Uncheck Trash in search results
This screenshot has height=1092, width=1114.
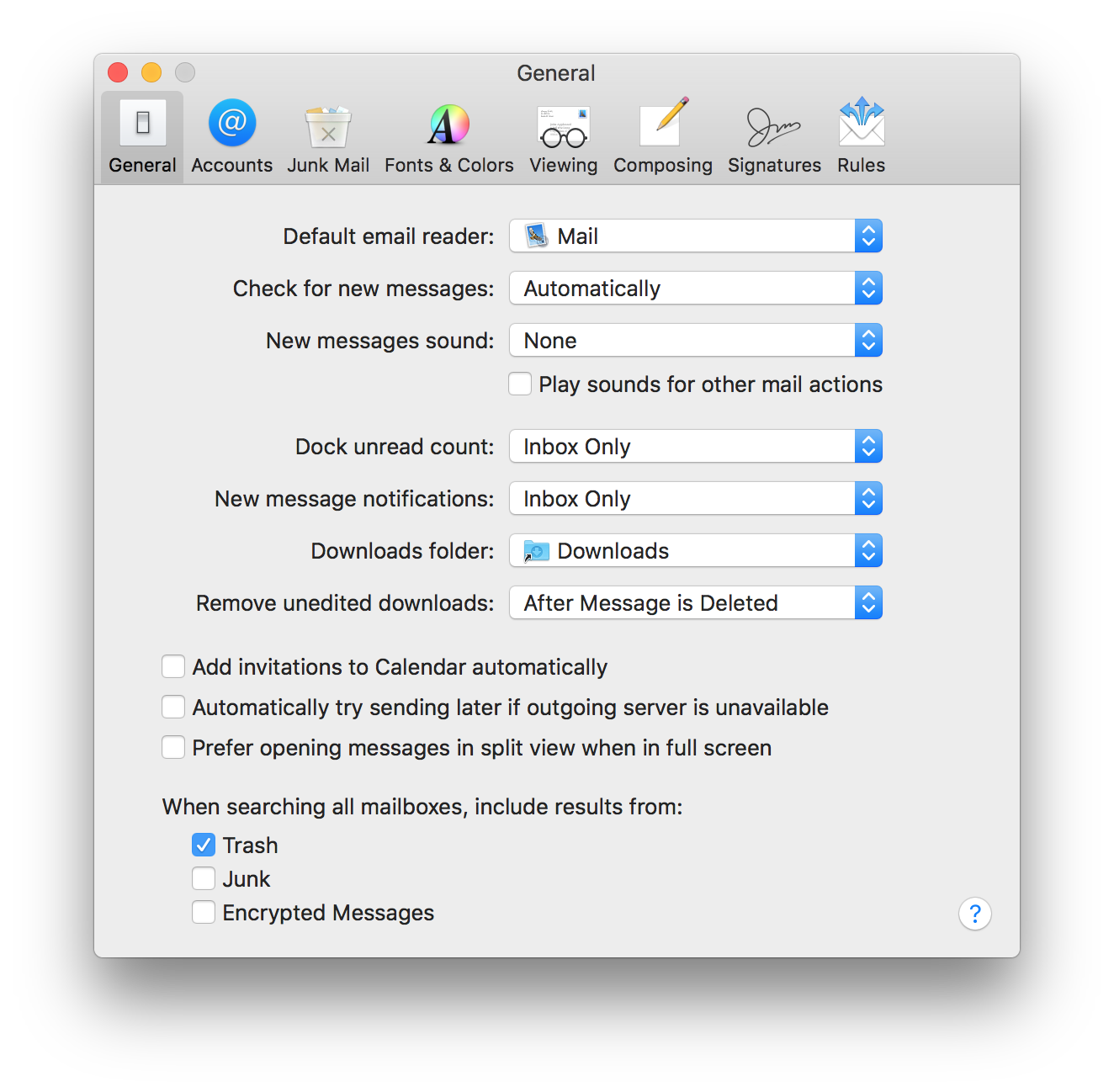pos(204,845)
